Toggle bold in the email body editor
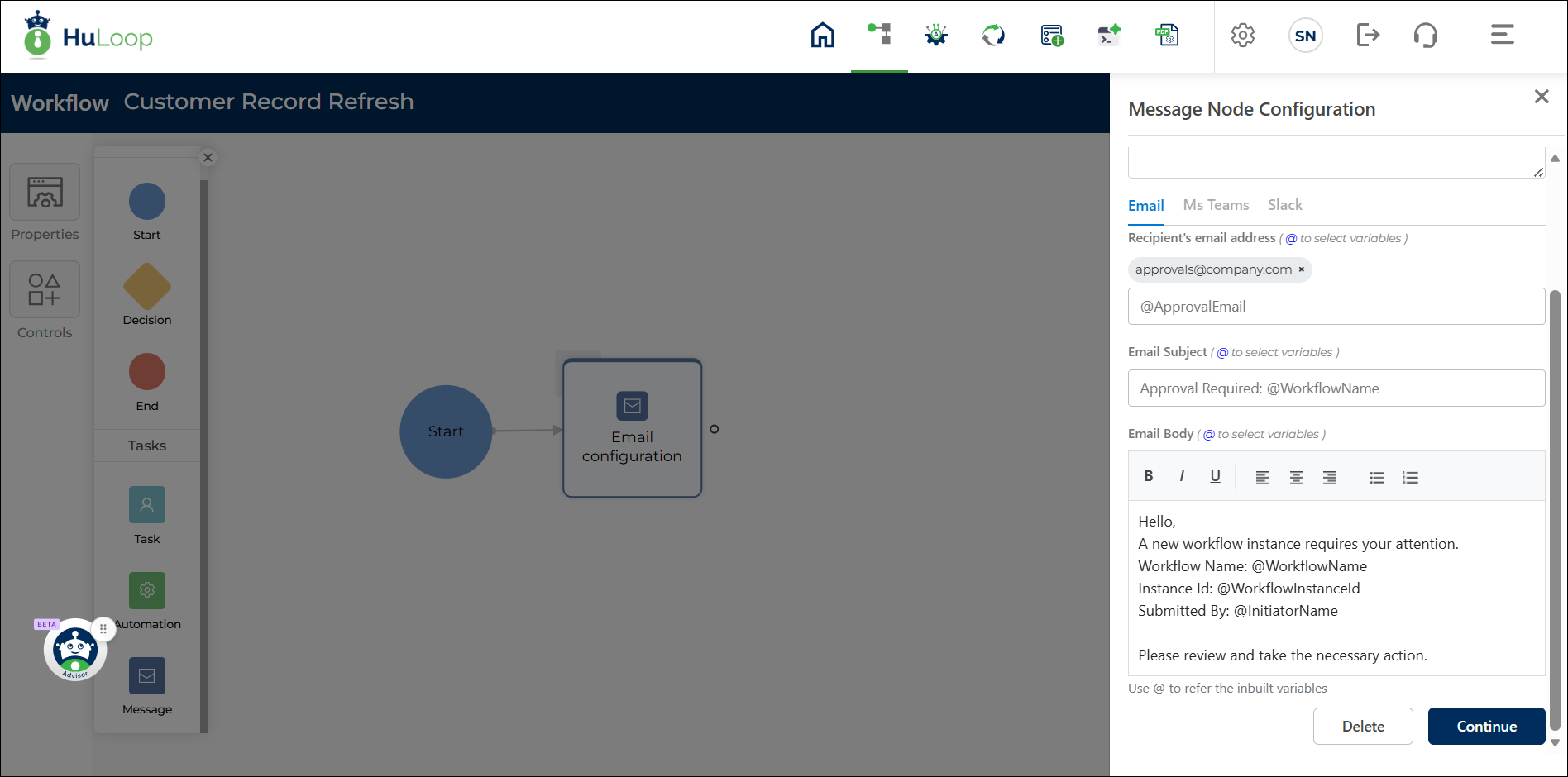This screenshot has height=777, width=1568. (1148, 476)
